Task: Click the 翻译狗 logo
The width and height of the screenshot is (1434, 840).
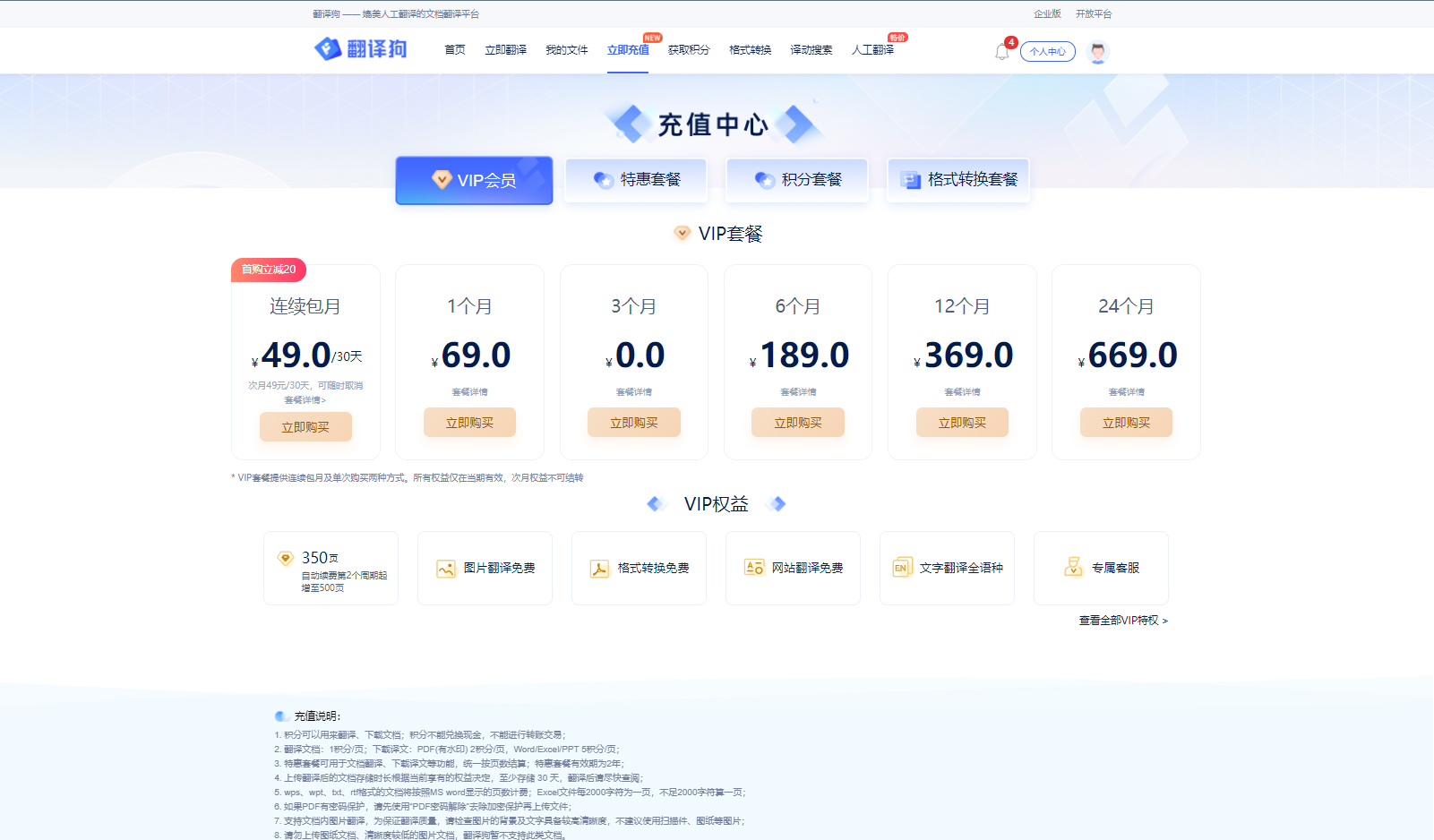Action: pyautogui.click(x=361, y=49)
